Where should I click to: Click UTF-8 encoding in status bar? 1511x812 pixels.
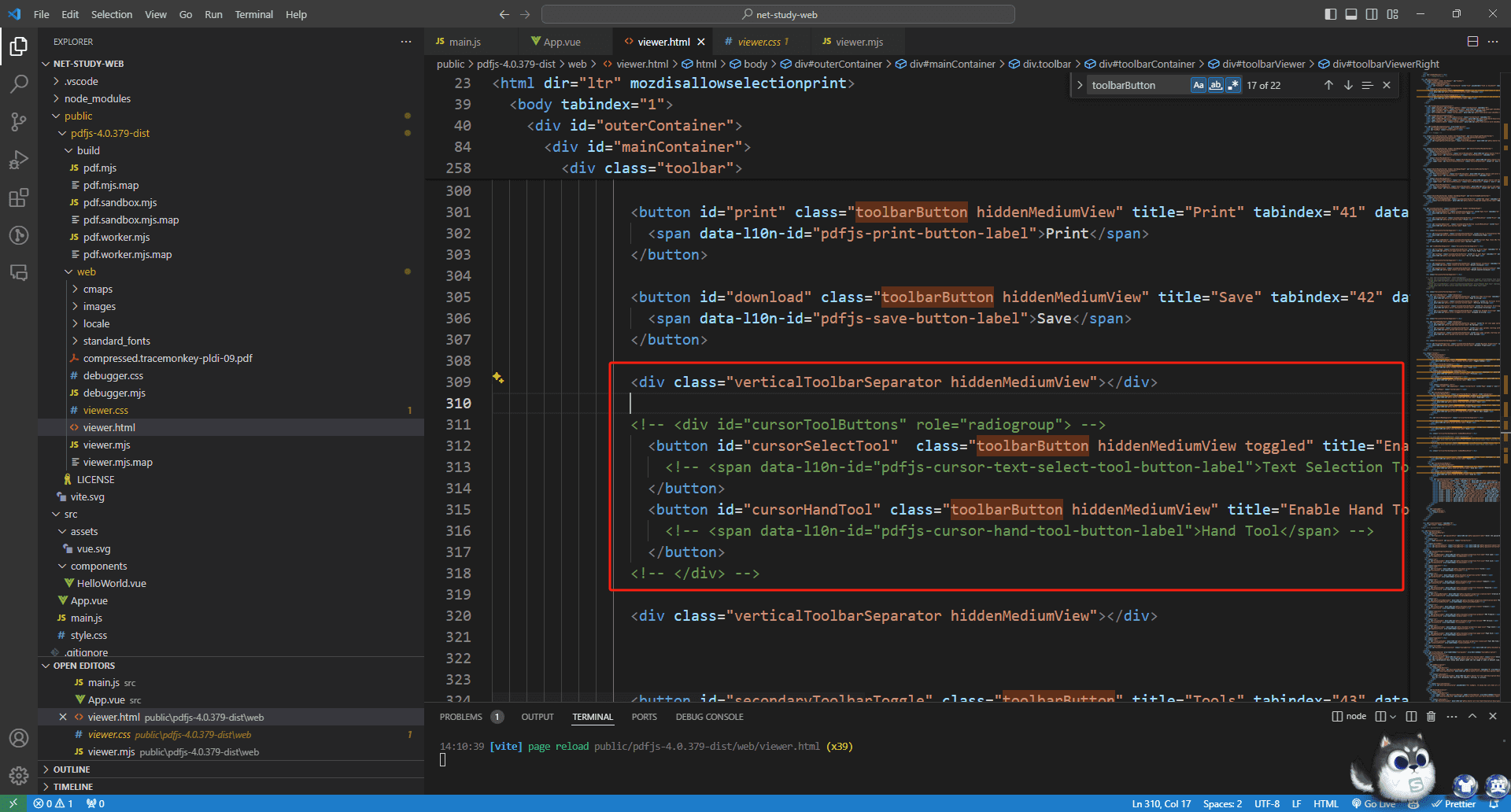pyautogui.click(x=1267, y=804)
